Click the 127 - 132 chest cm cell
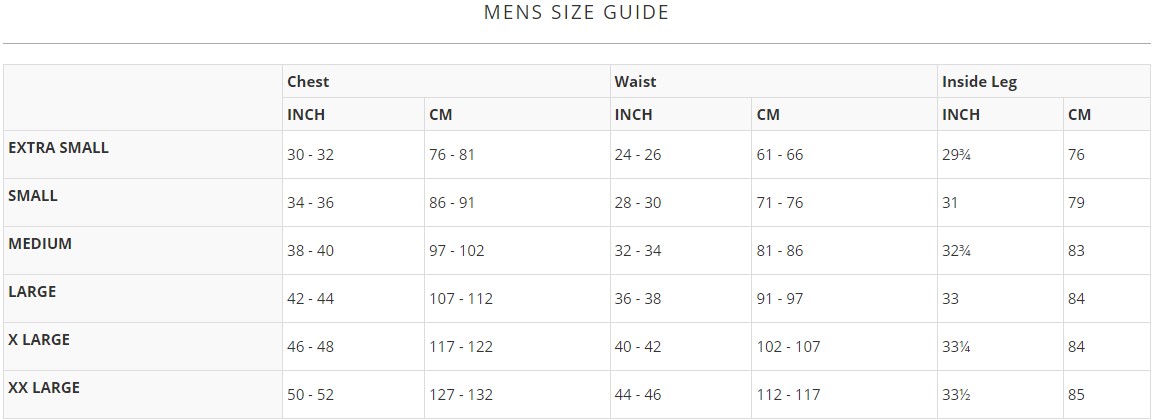The image size is (1152, 420). (461, 395)
